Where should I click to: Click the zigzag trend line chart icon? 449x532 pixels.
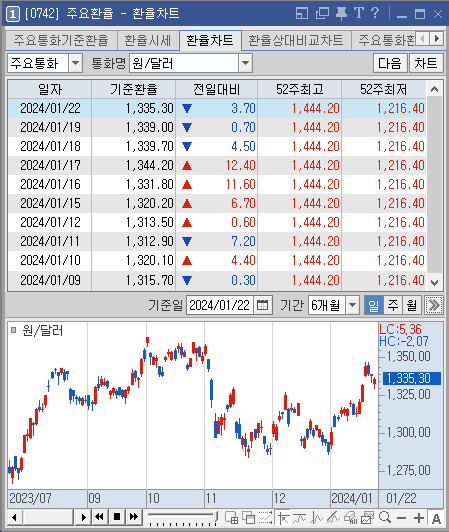[317, 518]
